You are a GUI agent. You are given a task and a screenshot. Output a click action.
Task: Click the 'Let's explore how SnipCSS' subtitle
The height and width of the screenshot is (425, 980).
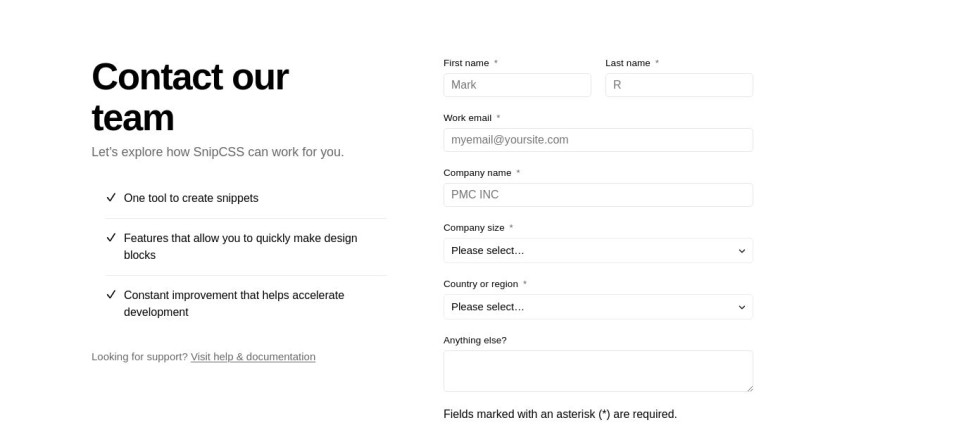pyautogui.click(x=217, y=152)
